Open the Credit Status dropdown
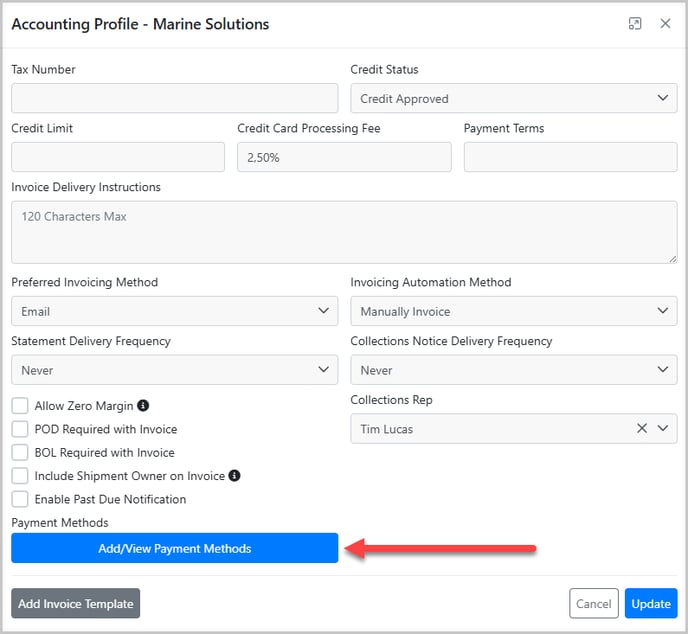Viewport: 688px width, 634px height. (513, 98)
